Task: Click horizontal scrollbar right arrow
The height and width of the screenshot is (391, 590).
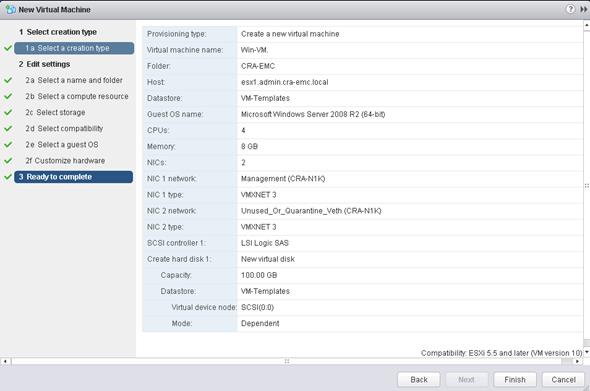Action: (578, 361)
